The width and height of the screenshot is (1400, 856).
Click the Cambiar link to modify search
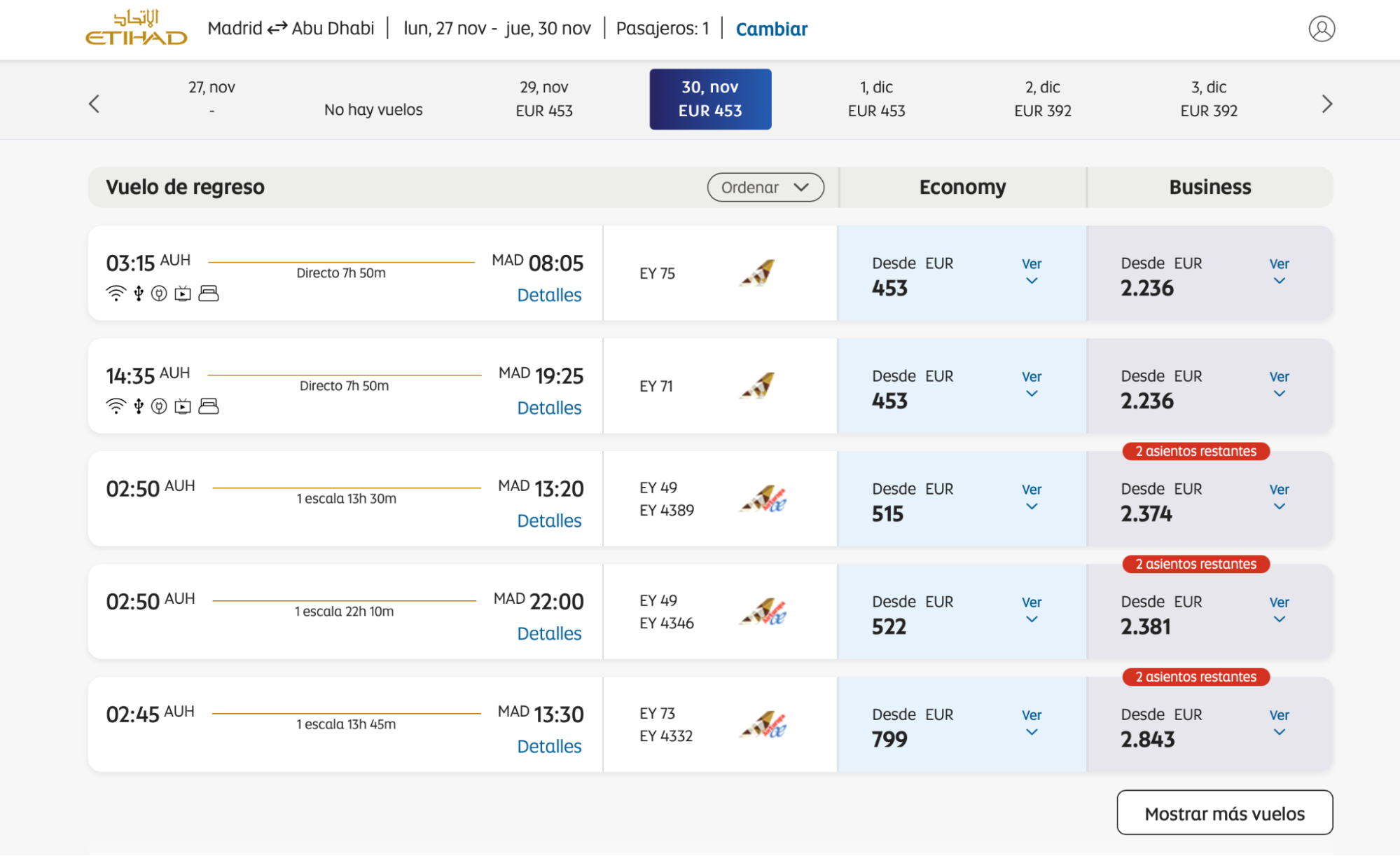point(771,29)
